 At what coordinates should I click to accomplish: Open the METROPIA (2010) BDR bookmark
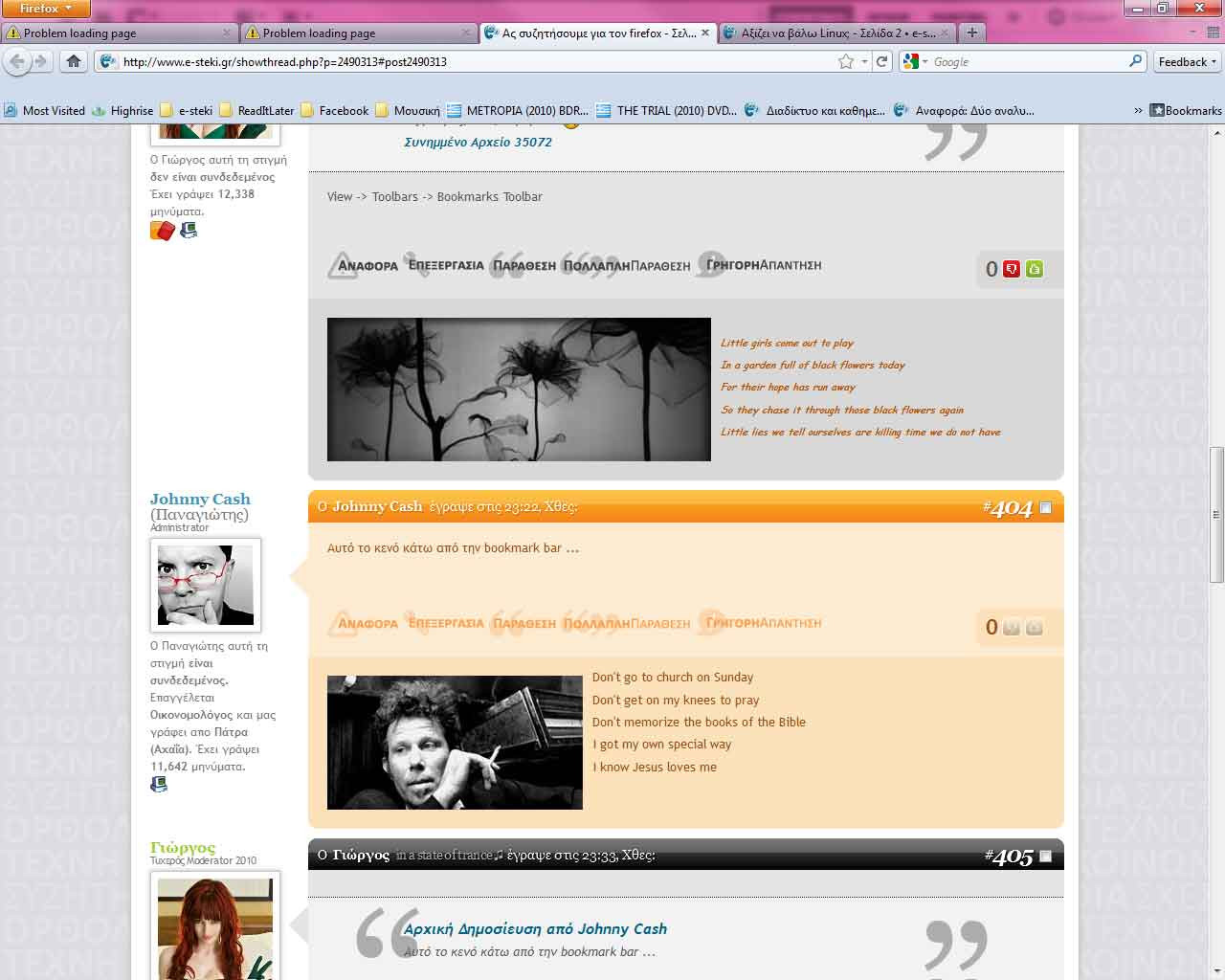(x=518, y=111)
